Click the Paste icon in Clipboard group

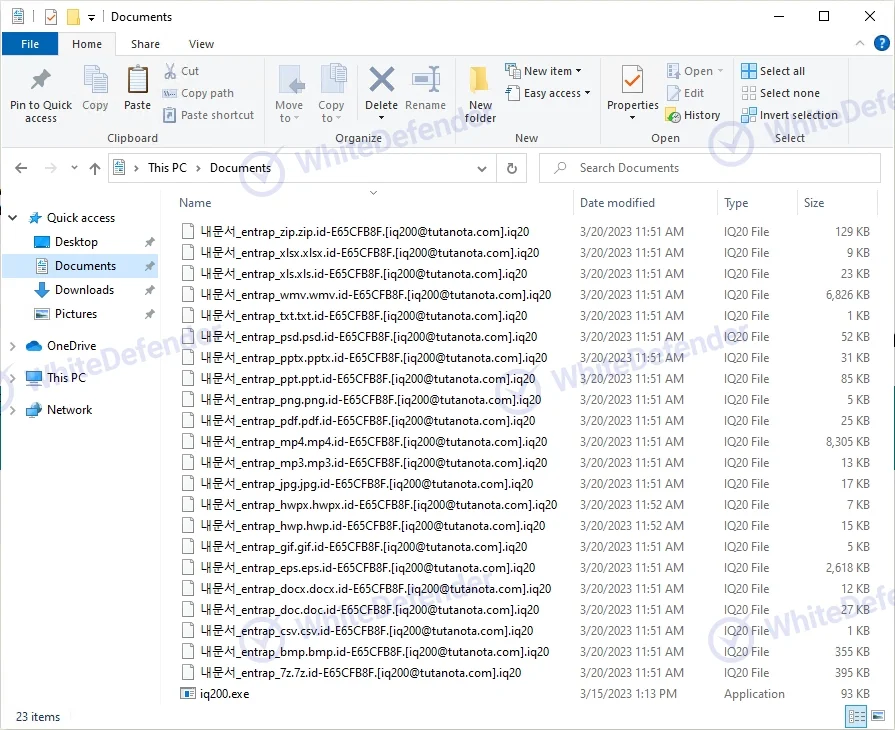pyautogui.click(x=138, y=81)
